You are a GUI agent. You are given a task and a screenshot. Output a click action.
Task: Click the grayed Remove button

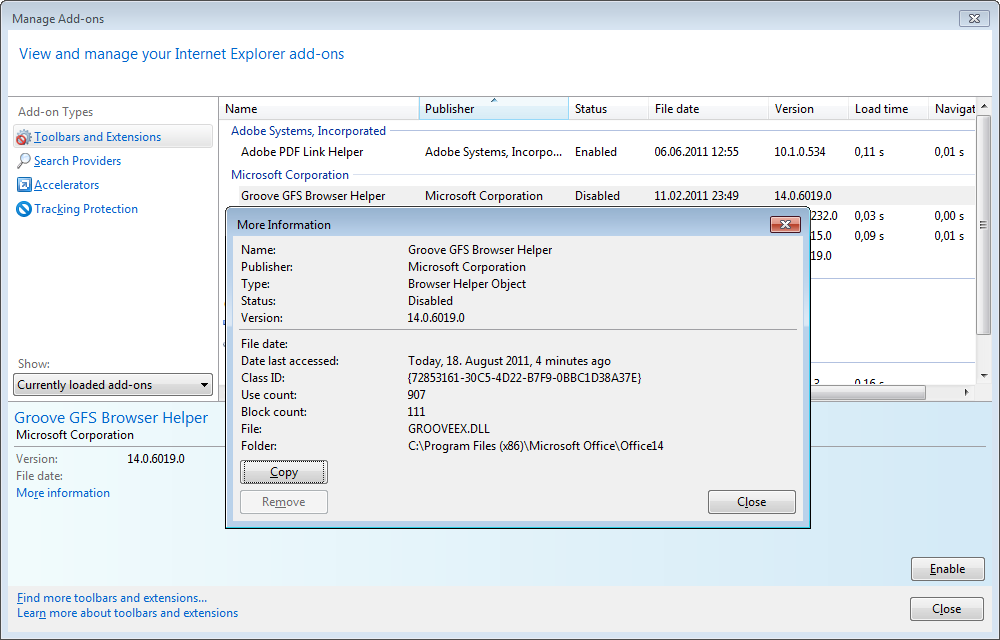coord(284,502)
